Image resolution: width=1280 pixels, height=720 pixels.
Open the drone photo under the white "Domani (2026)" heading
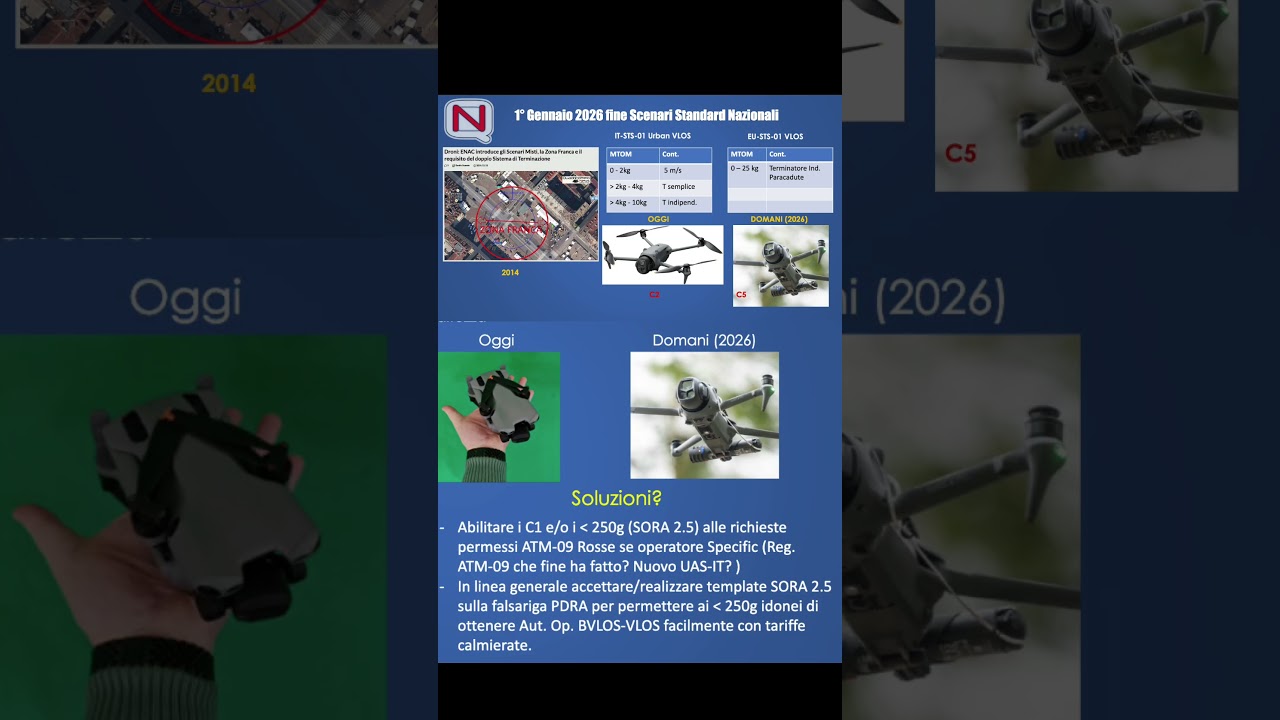(x=704, y=415)
